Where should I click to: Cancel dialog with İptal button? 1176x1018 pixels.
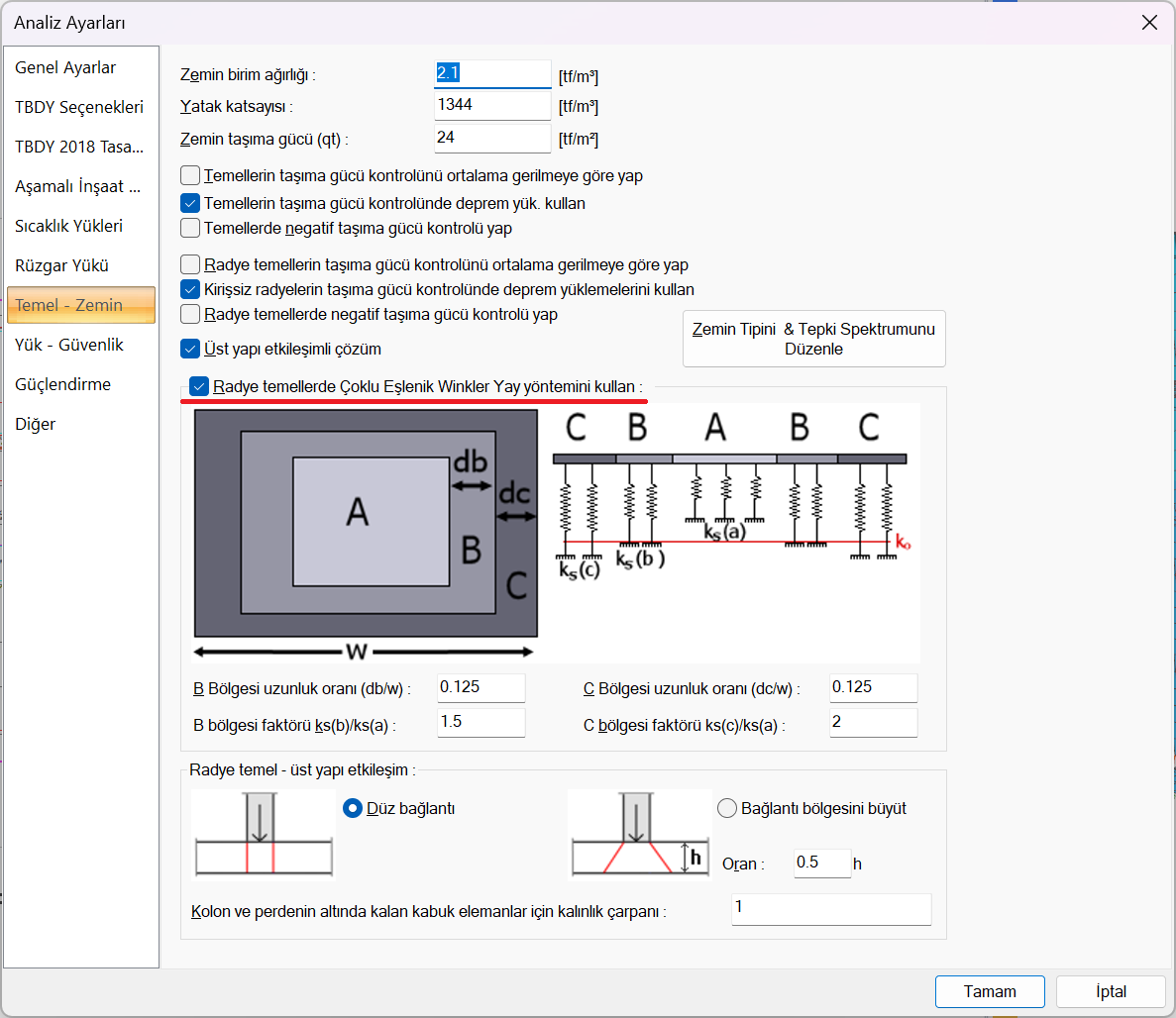coord(1111,992)
